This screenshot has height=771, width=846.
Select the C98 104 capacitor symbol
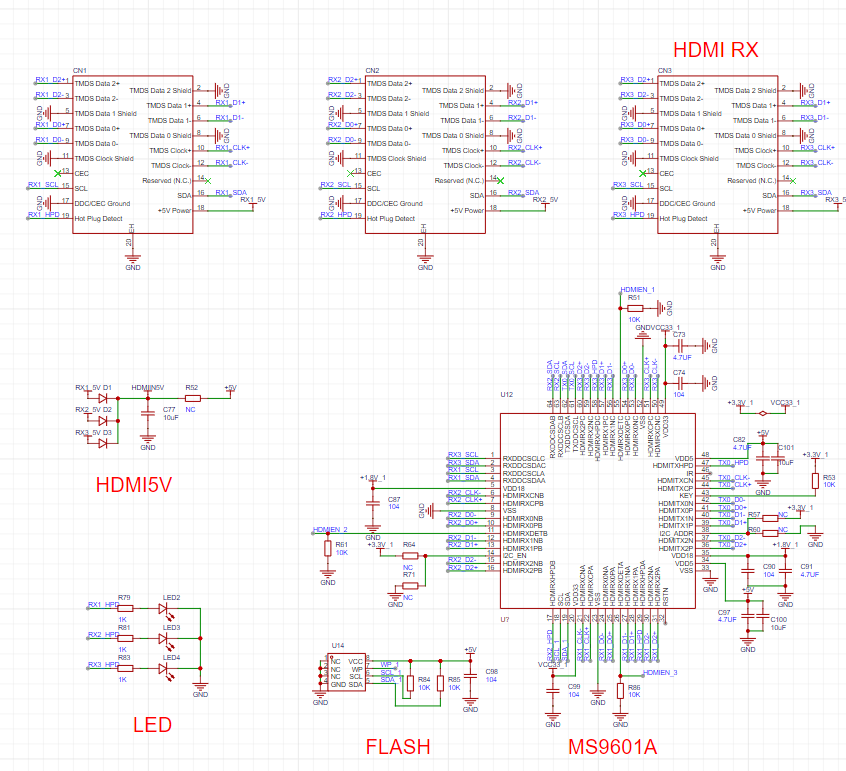(x=470, y=676)
